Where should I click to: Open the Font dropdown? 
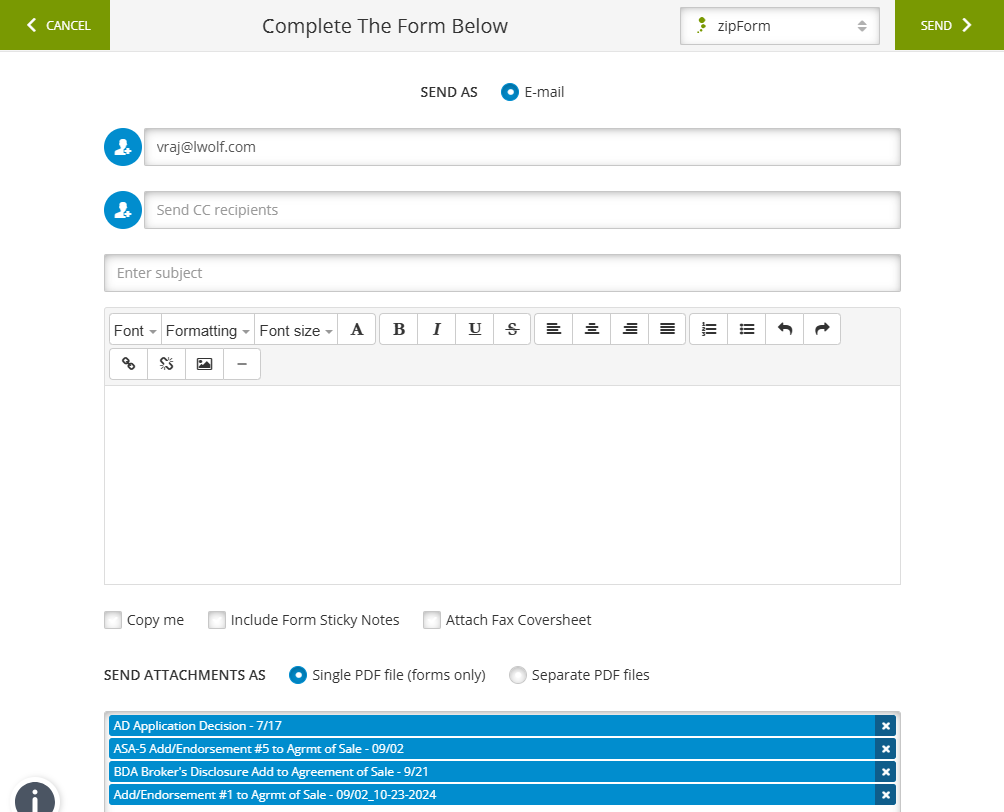pos(134,329)
